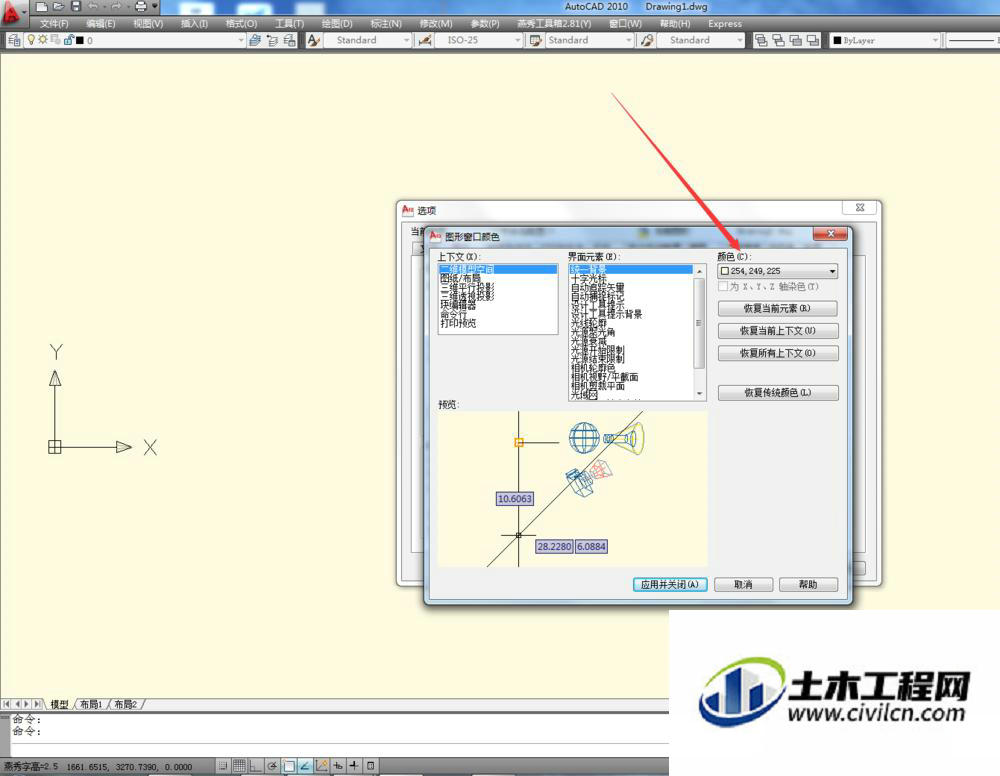Open the layer 0 dropdown list
Screen dimensions: 1000x776
coord(241,40)
